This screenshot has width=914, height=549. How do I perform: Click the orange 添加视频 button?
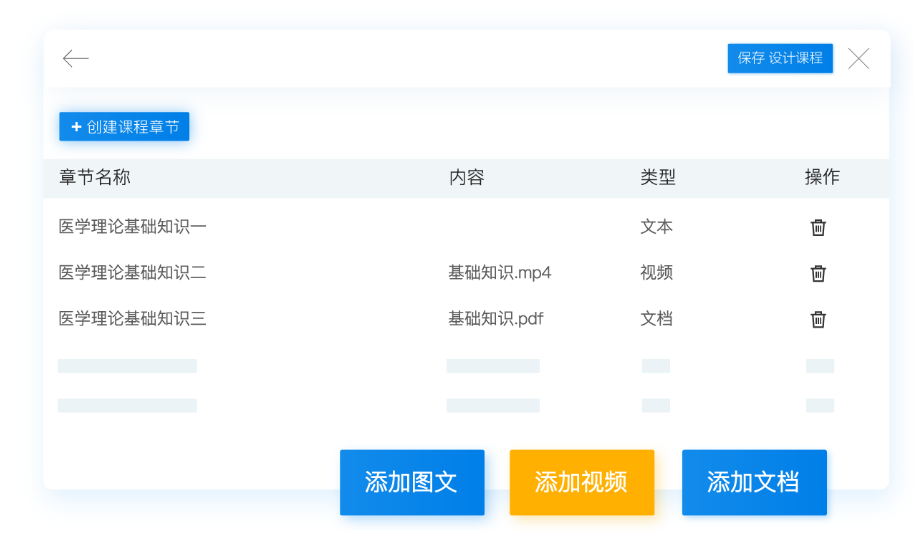(x=581, y=482)
